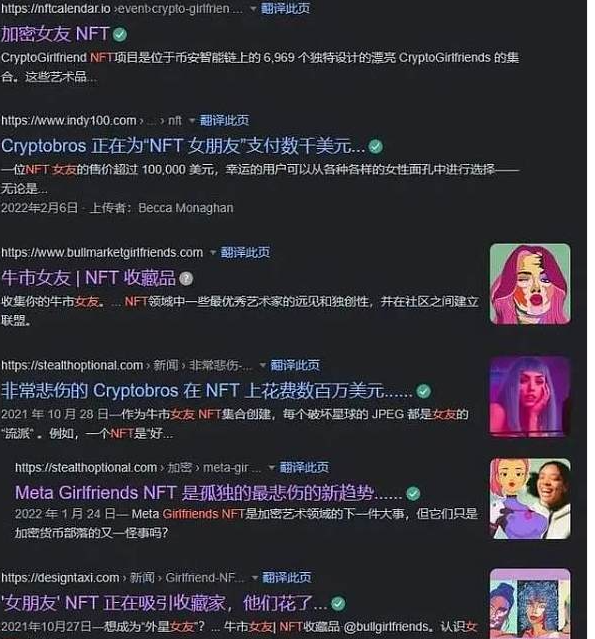This screenshot has height=639, width=595.
Task: Expand dropdown arrow next to nftcalendar.io URL
Action: [x=253, y=8]
